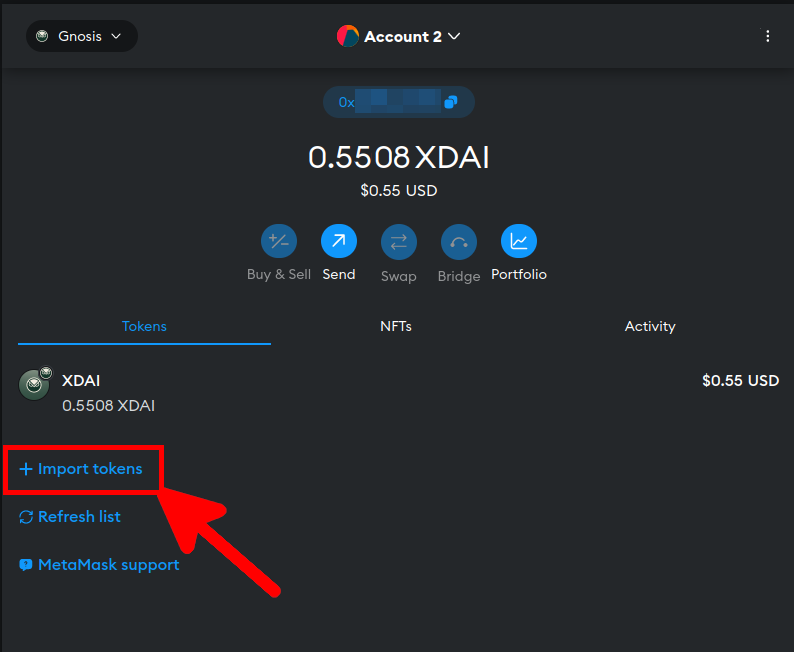The image size is (794, 652).
Task: Click the copy address icon
Action: coord(451,102)
